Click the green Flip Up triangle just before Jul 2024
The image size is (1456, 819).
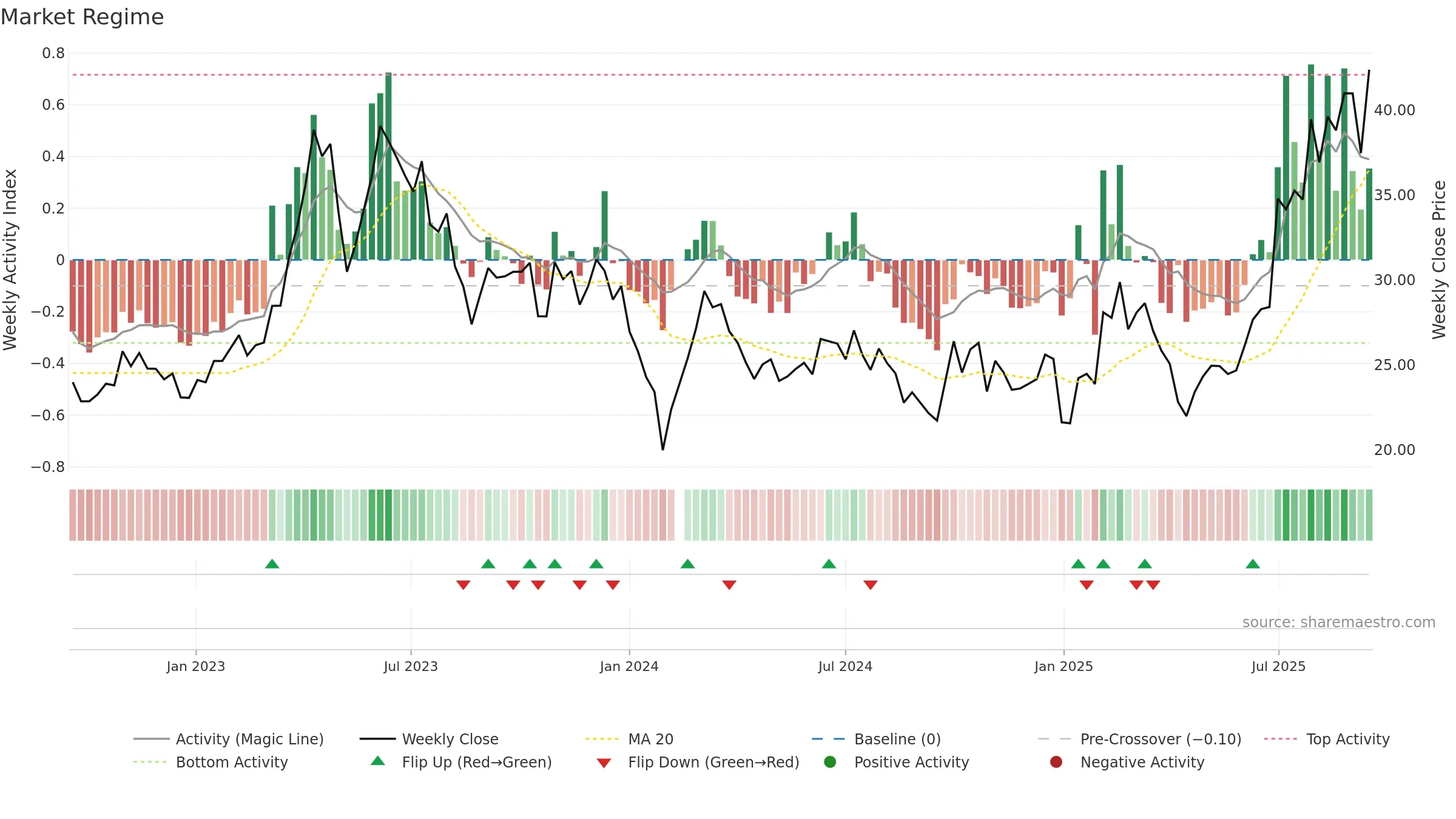coord(829,564)
